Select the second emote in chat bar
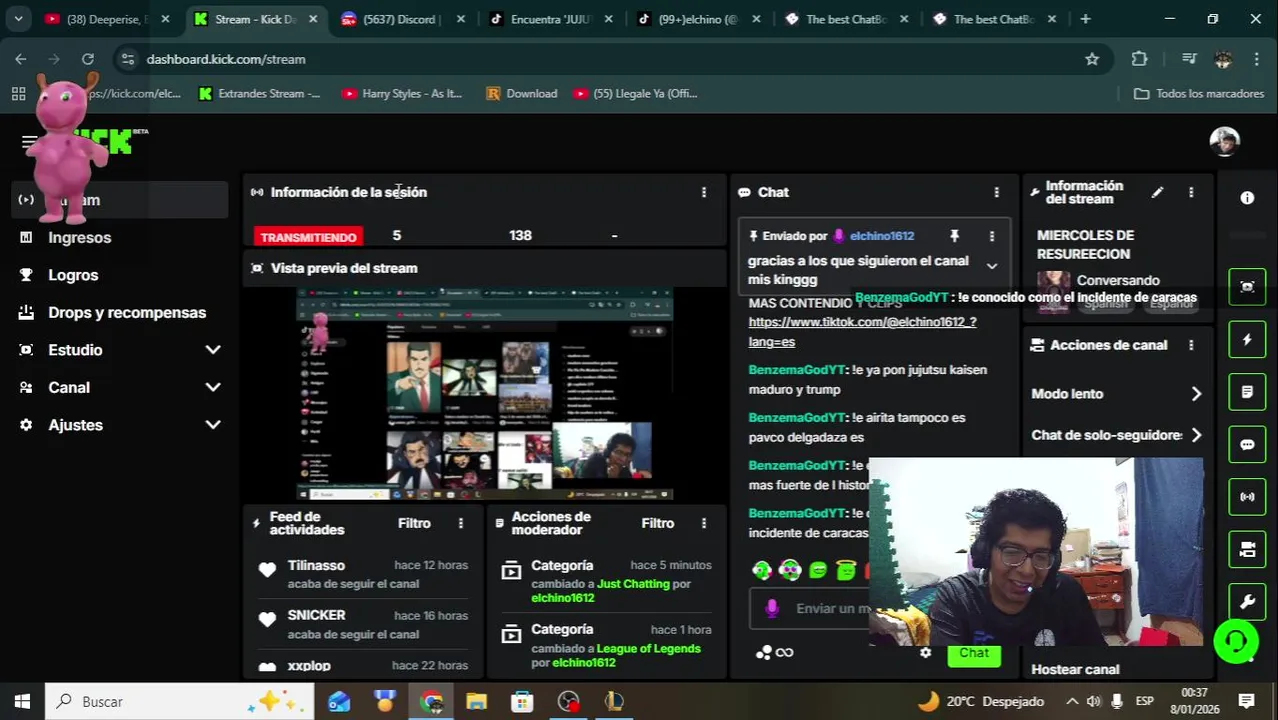This screenshot has width=1278, height=720. point(790,571)
